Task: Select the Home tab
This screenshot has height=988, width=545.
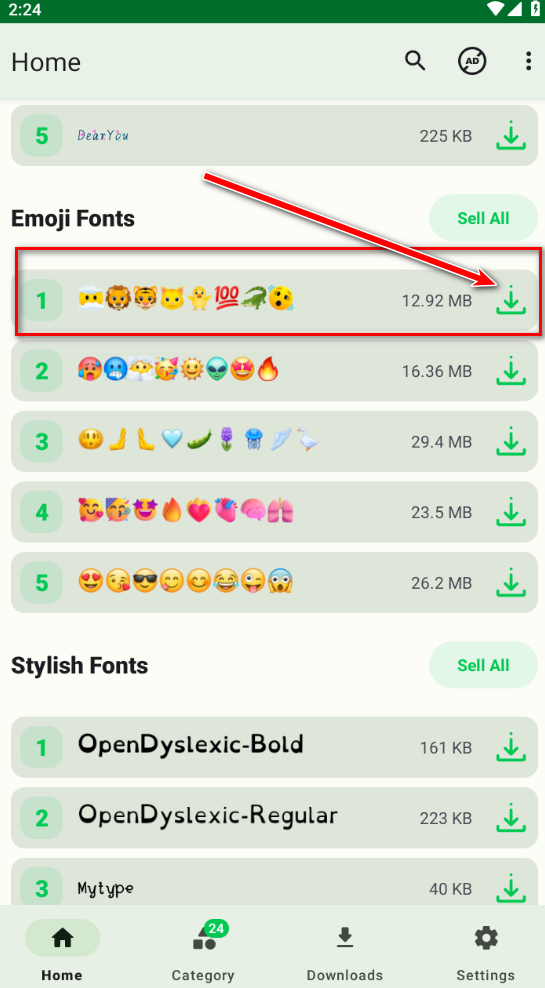Action: [x=62, y=950]
